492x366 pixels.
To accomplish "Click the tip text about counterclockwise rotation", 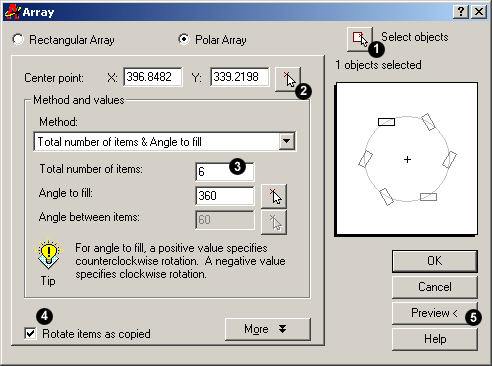I will point(180,261).
